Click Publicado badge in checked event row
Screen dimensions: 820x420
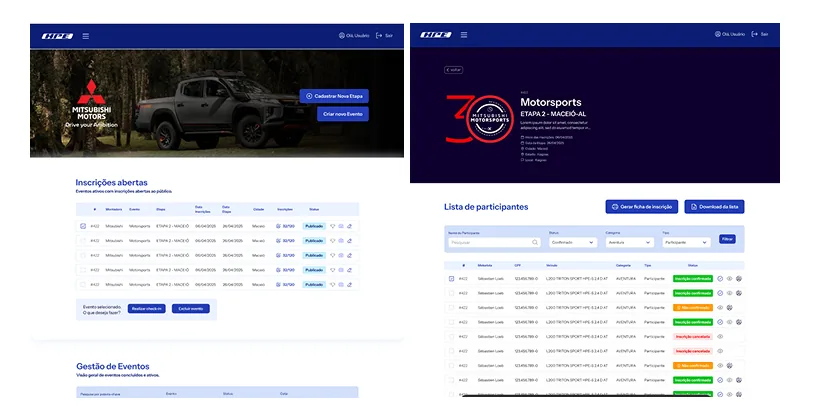tap(314, 226)
